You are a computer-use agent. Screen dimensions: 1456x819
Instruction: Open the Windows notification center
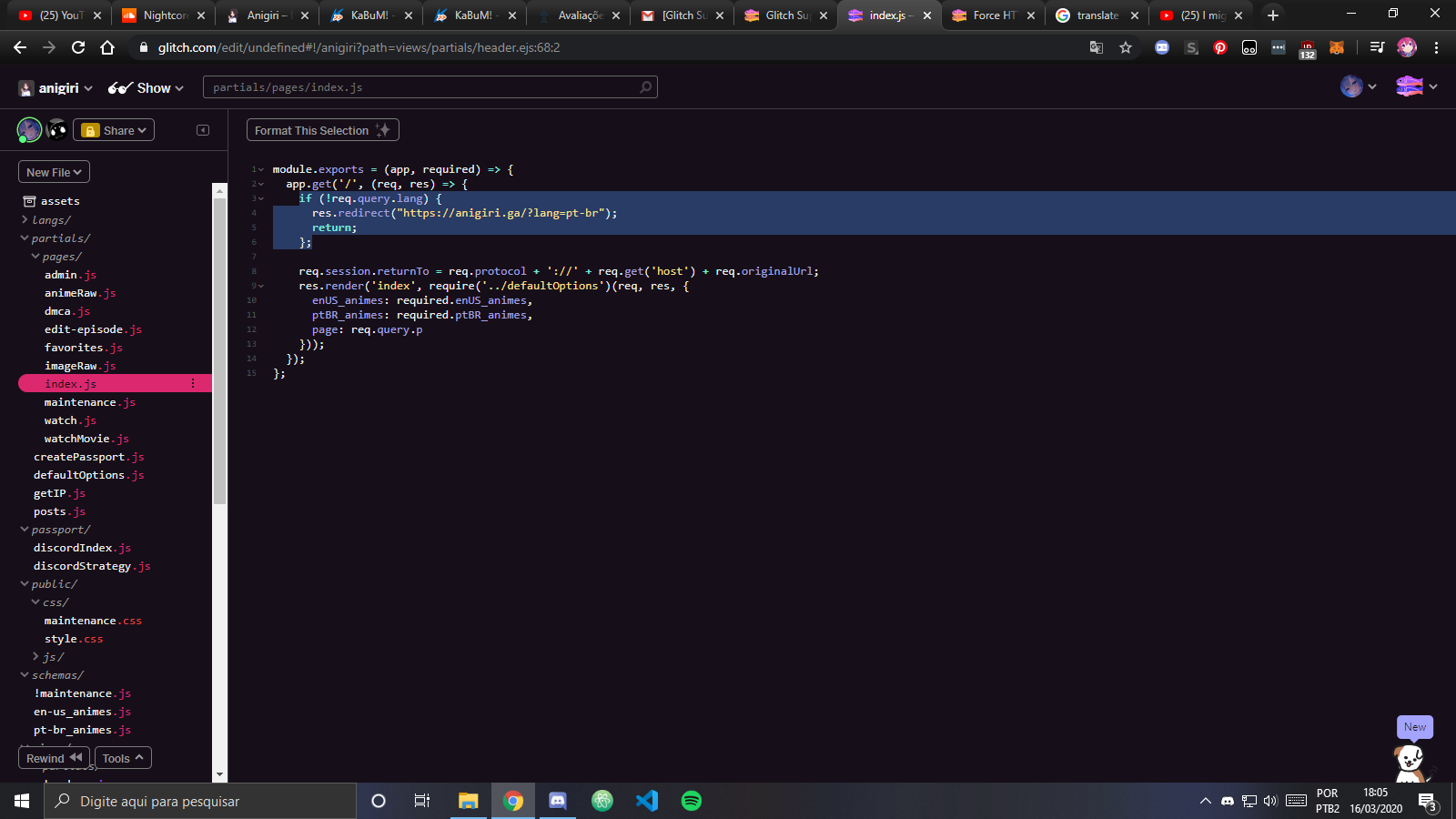point(1428,801)
